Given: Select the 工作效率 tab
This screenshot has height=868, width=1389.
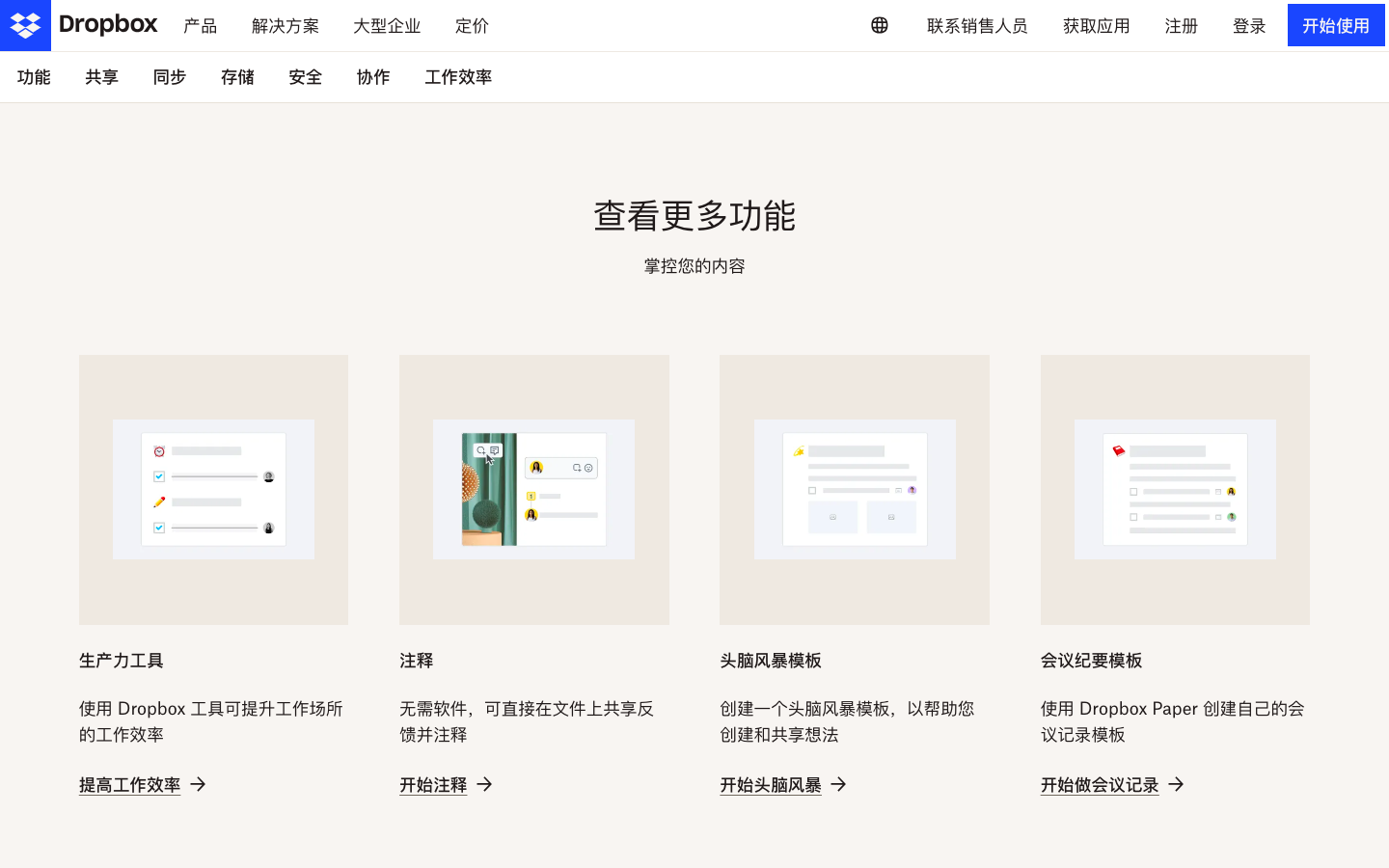Looking at the screenshot, I should point(457,77).
